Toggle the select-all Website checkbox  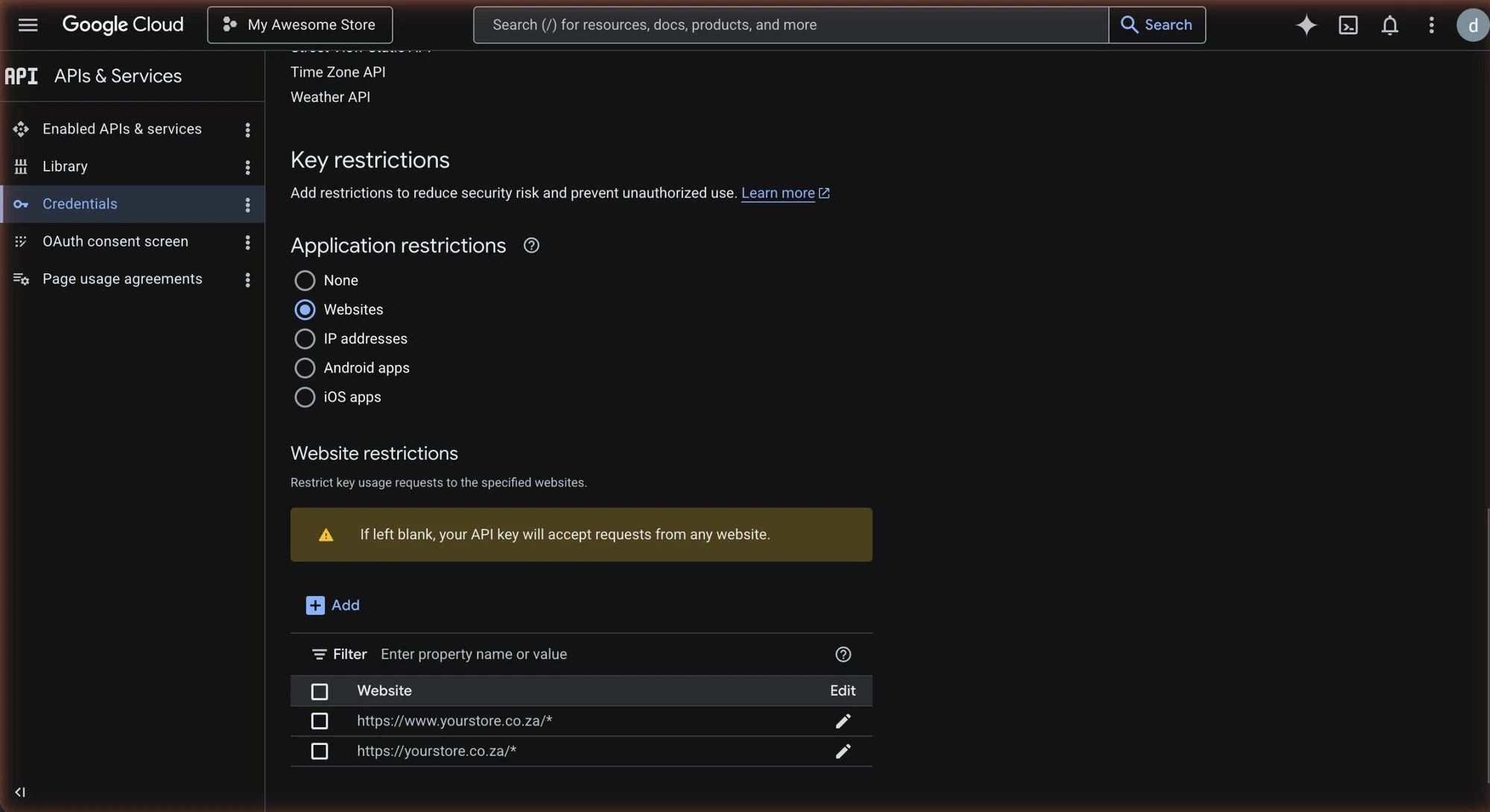(x=319, y=692)
